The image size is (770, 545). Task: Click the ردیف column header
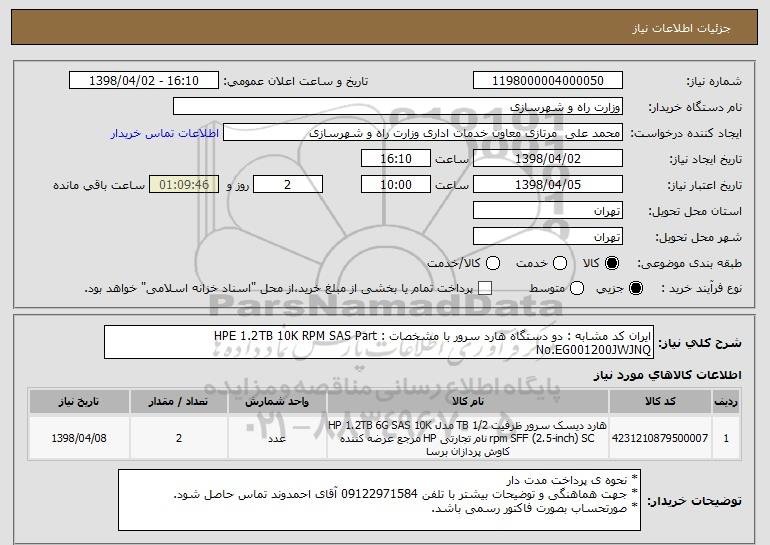[x=726, y=402]
